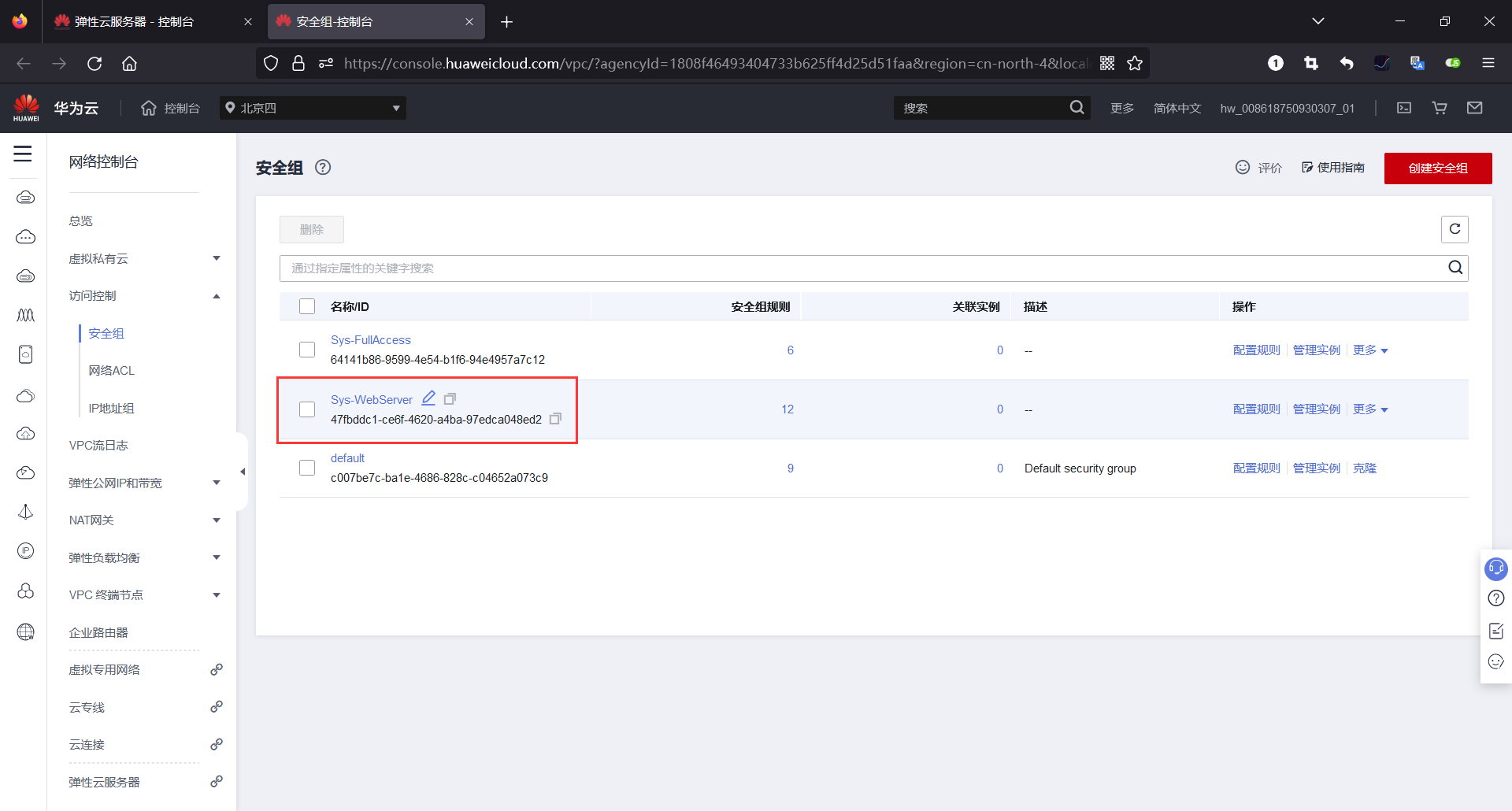Open the Firefox application menu
The height and width of the screenshot is (811, 1512).
pos(1488,63)
